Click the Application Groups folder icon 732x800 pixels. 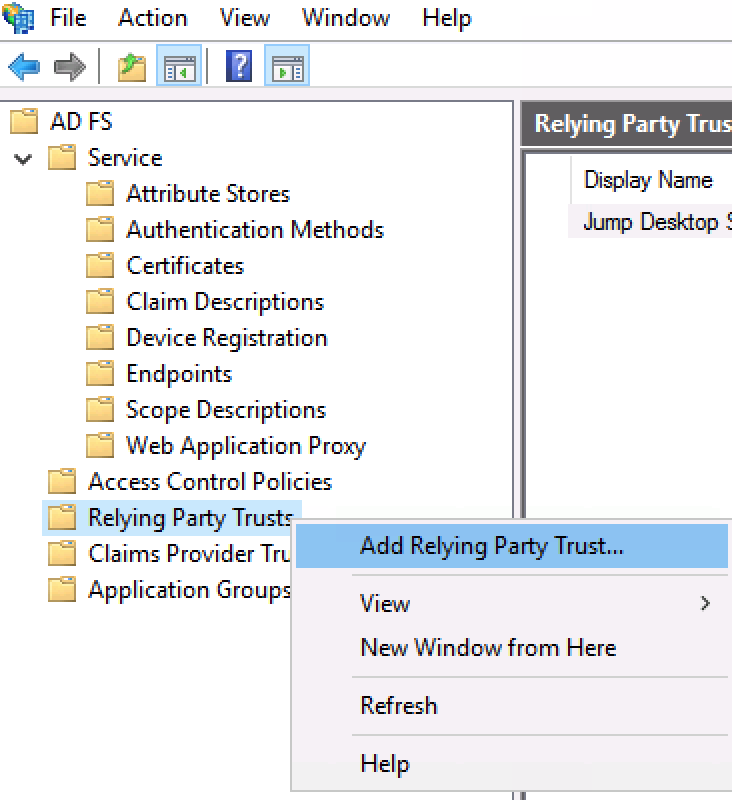click(x=62, y=590)
